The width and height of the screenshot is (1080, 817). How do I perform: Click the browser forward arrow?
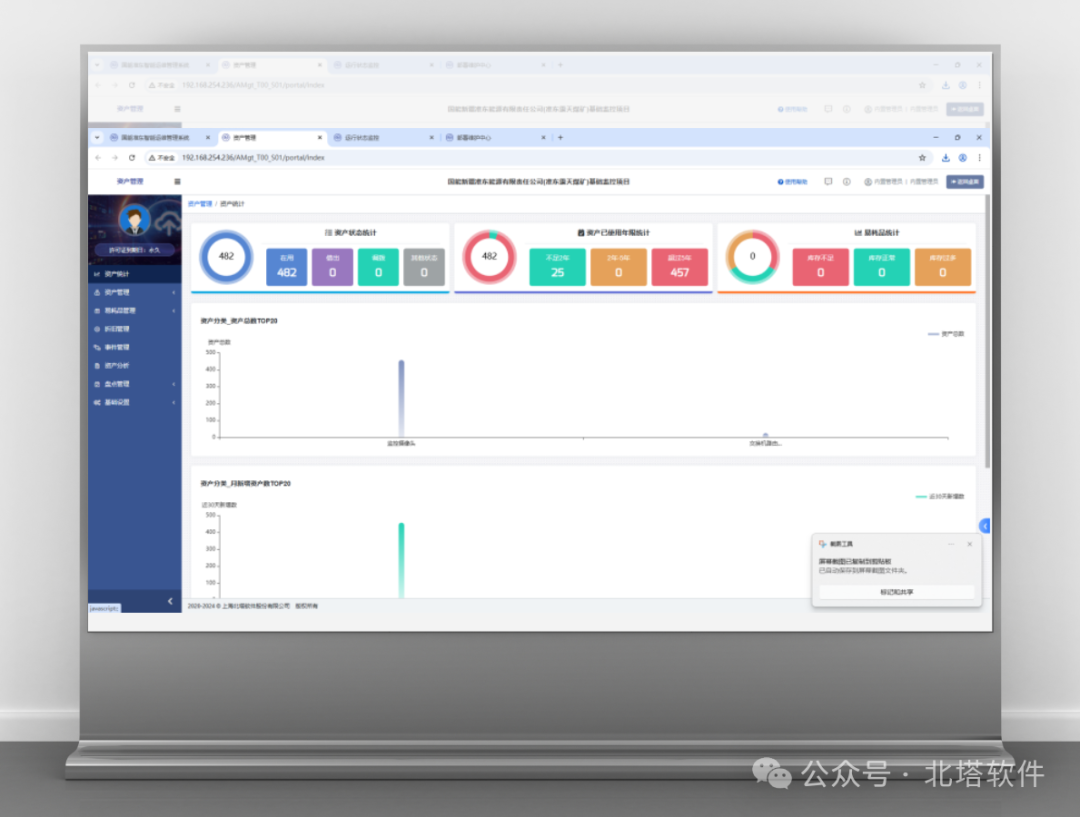click(114, 158)
